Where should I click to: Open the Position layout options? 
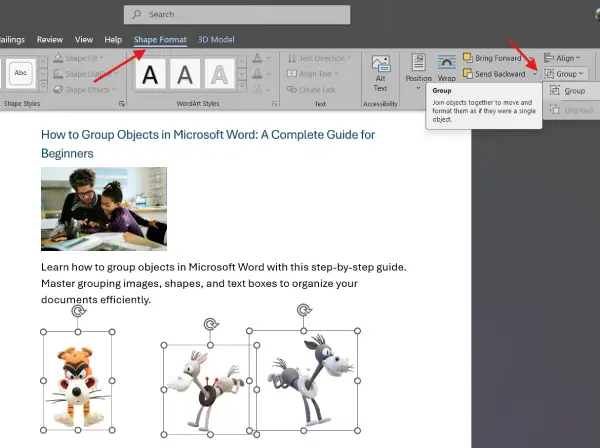(x=418, y=72)
